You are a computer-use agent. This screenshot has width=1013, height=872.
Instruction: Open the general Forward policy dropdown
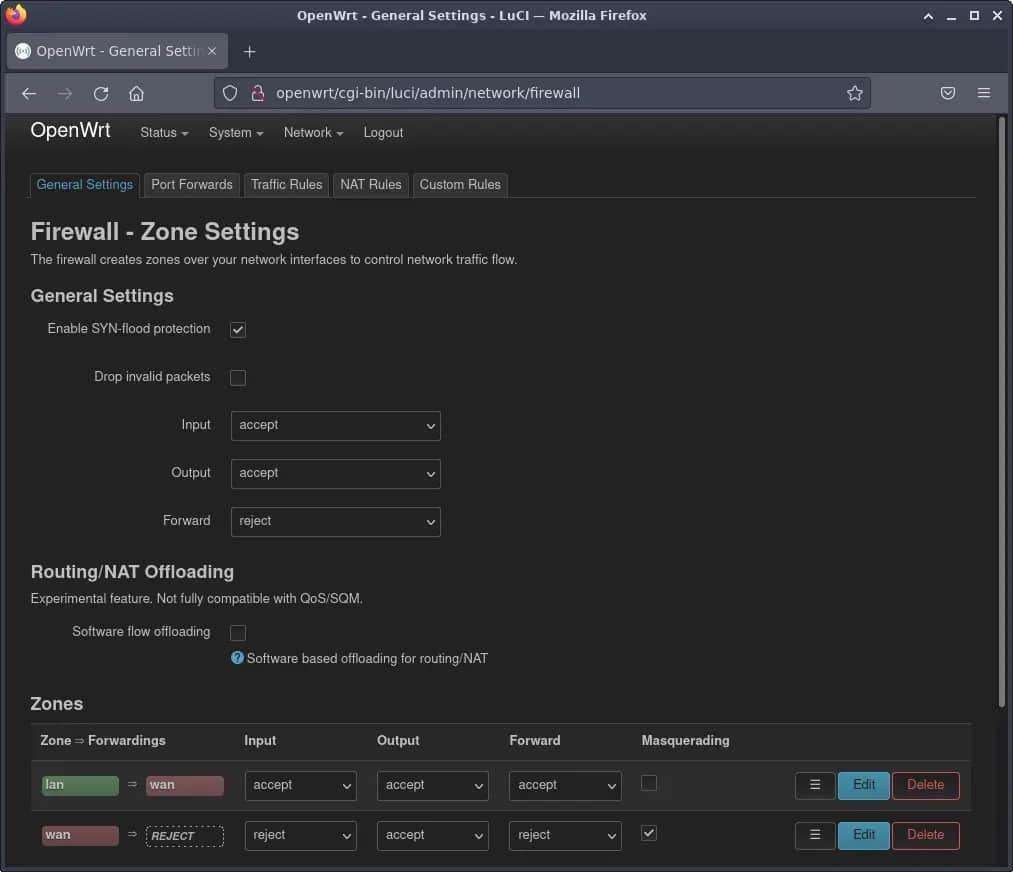pyautogui.click(x=336, y=521)
